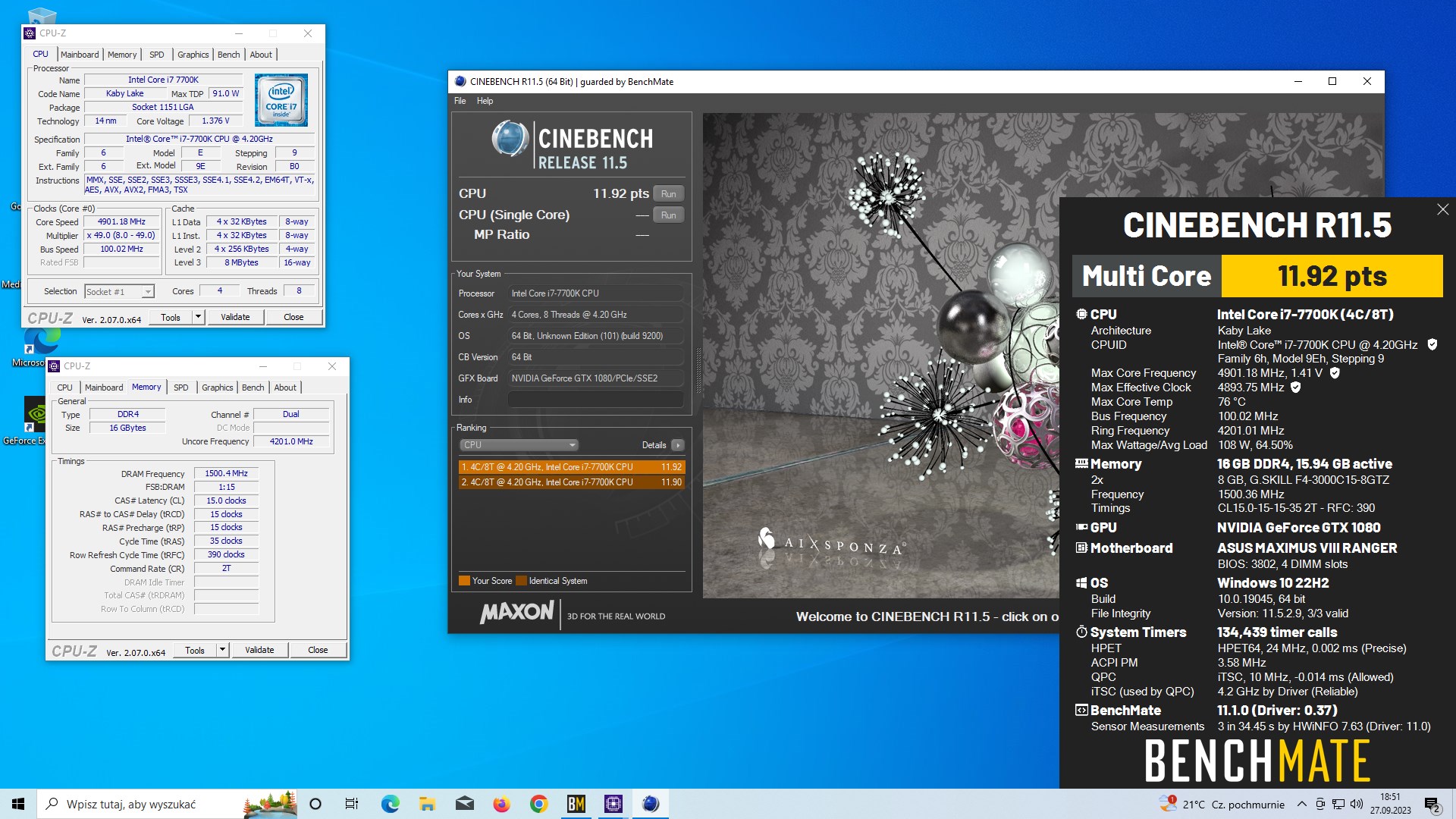The image size is (1456, 819).
Task: Switch to Mainboard tab in top CPU-Z window
Action: click(x=80, y=55)
